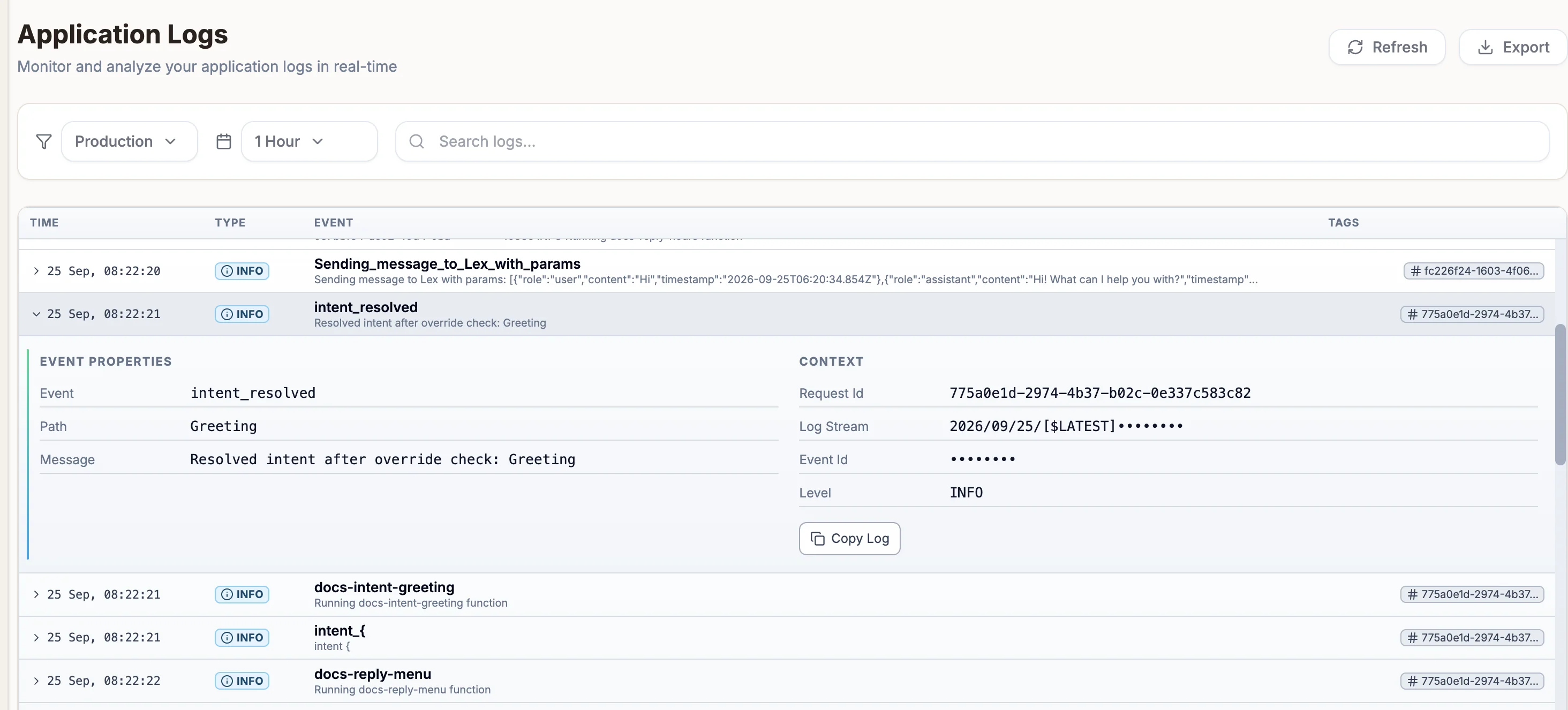Open the 1 Hour time range dropdown
1568x710 pixels.
(309, 141)
